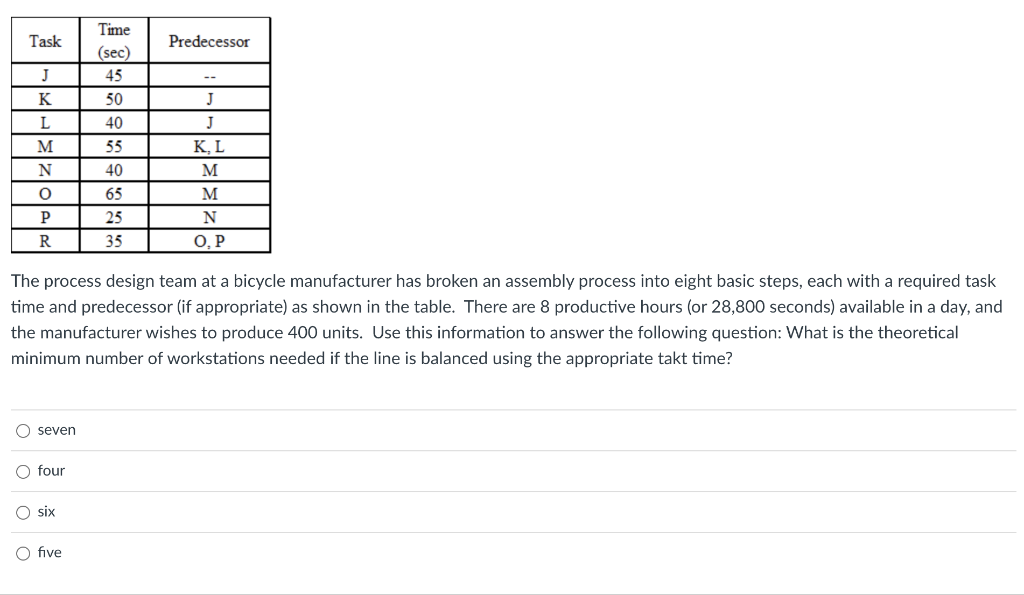
Task: Select the radio button for seven
Action: coord(23,430)
